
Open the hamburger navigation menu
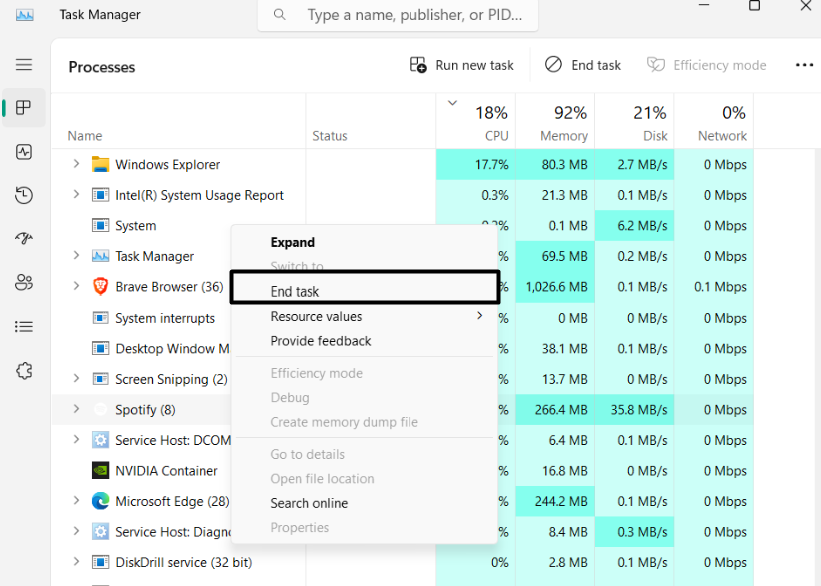(x=24, y=65)
